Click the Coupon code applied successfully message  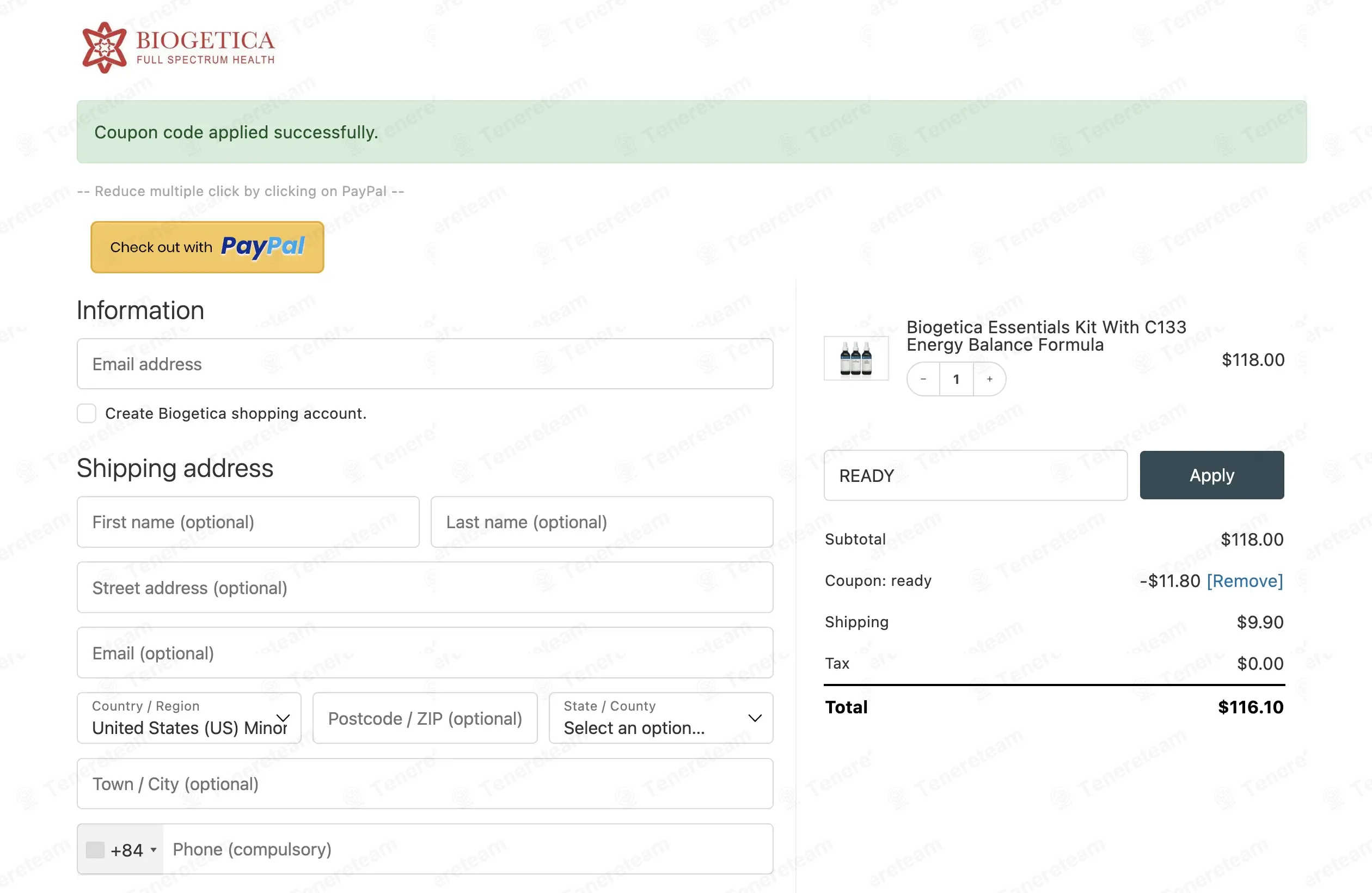pos(236,132)
